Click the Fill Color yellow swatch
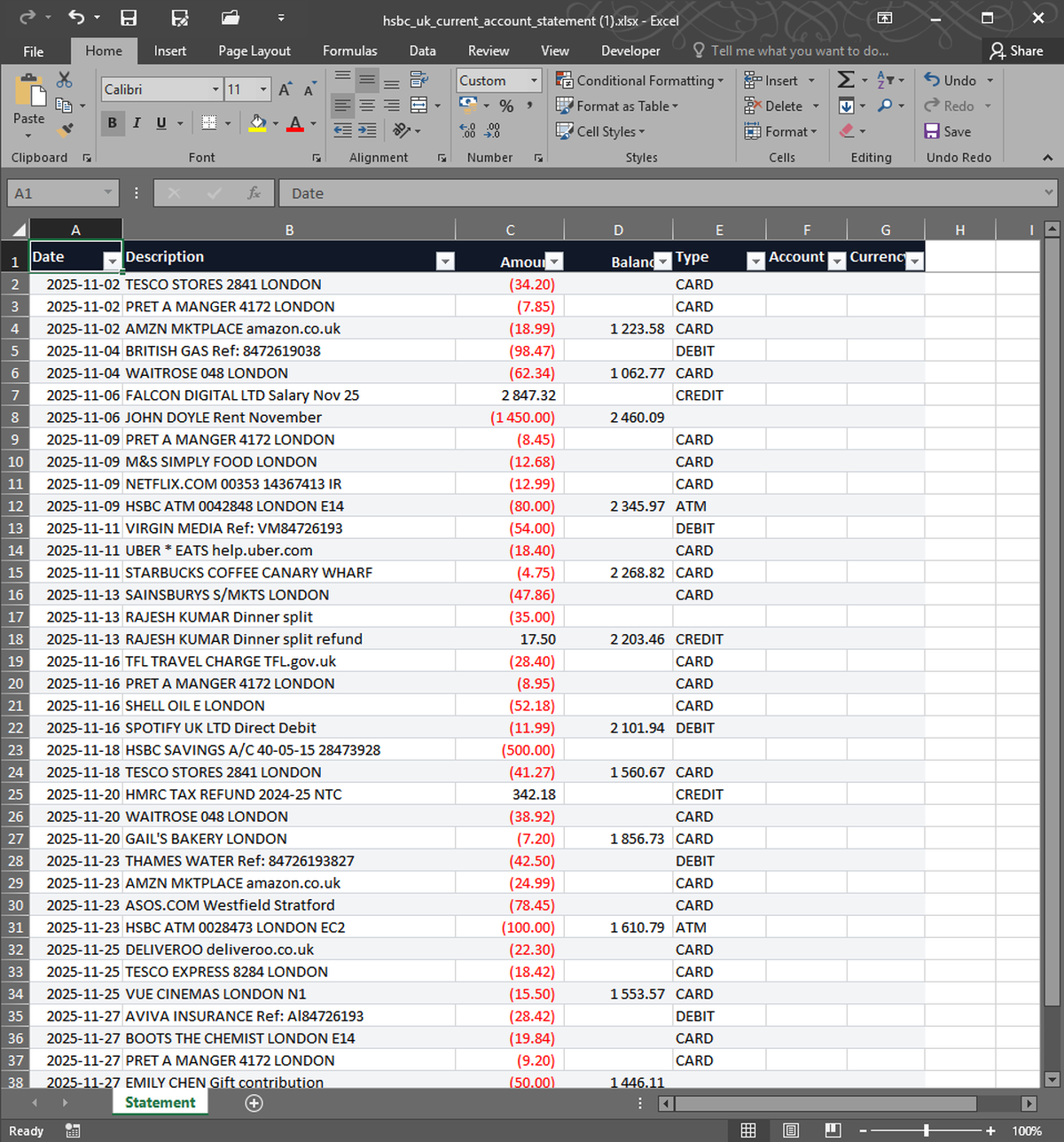 coord(257,123)
